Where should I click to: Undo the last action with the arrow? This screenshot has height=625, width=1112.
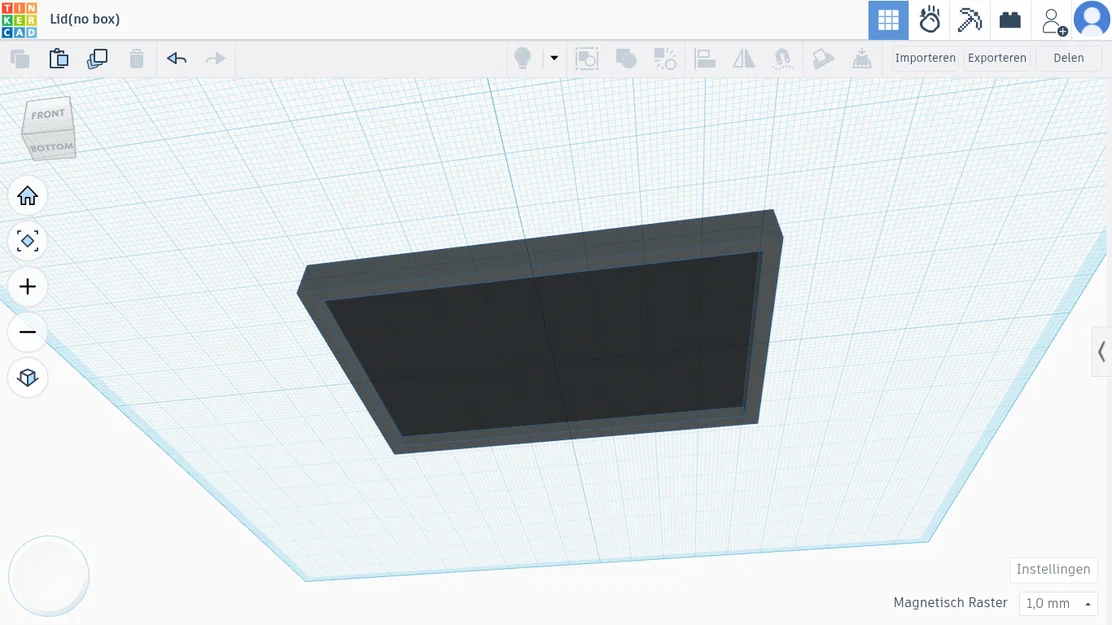[177, 59]
